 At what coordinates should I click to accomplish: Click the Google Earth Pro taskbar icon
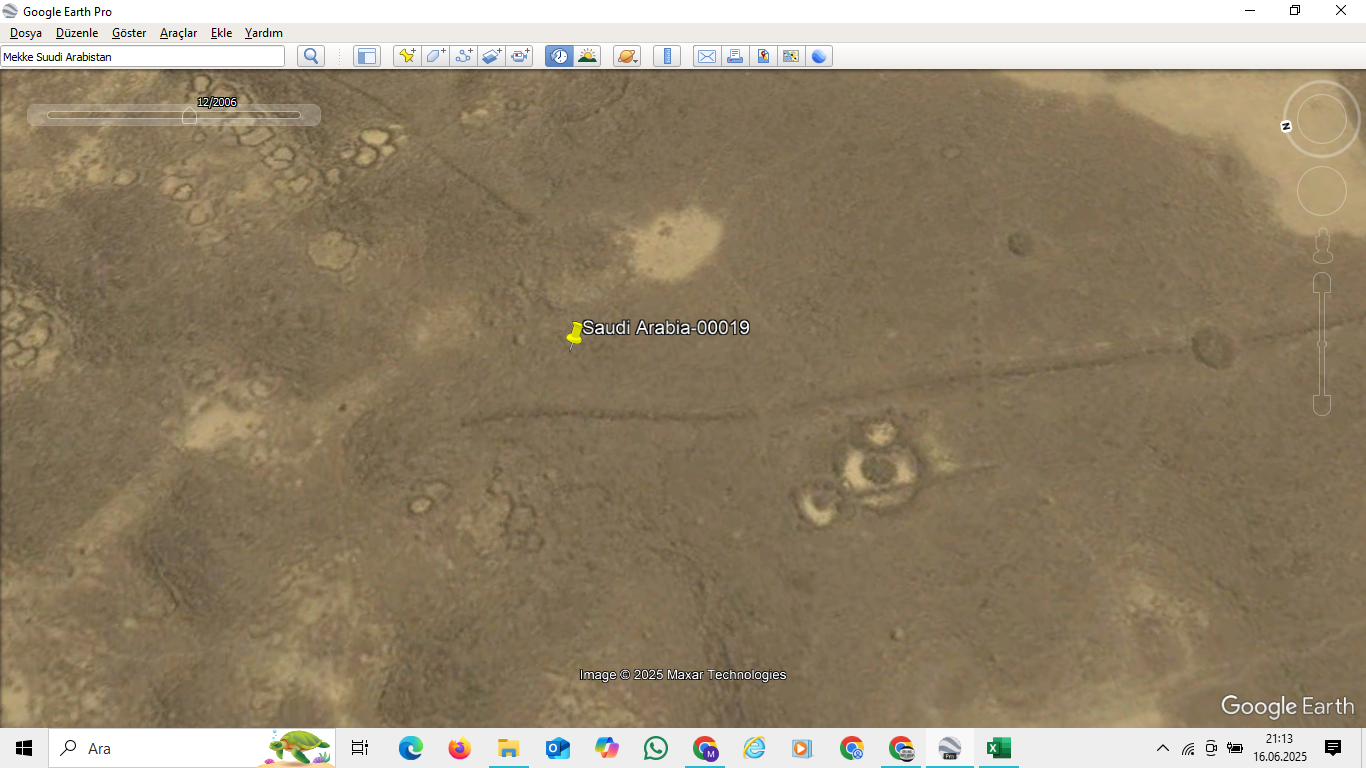[949, 748]
